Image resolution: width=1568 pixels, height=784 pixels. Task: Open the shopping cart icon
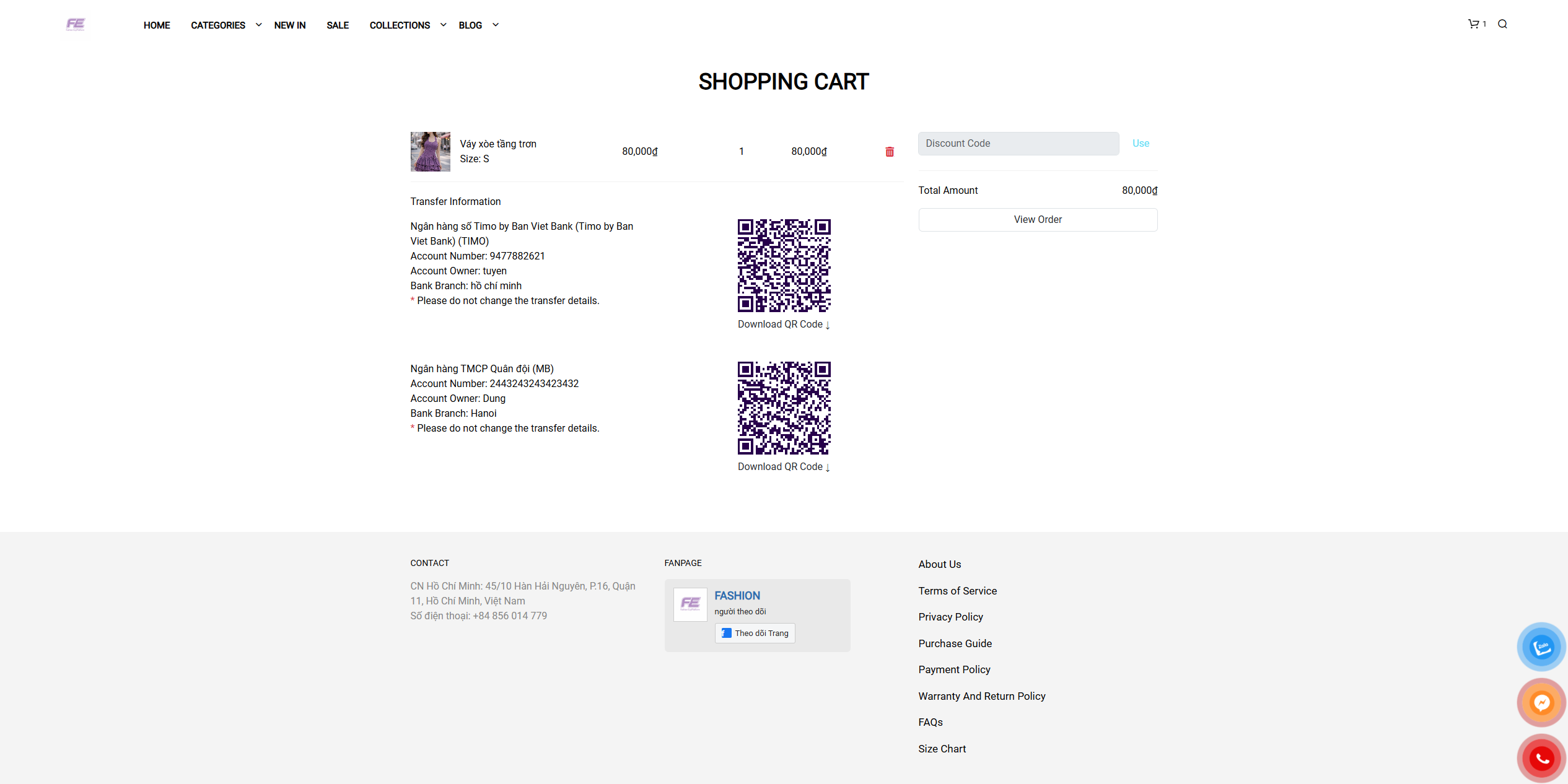tap(1473, 24)
